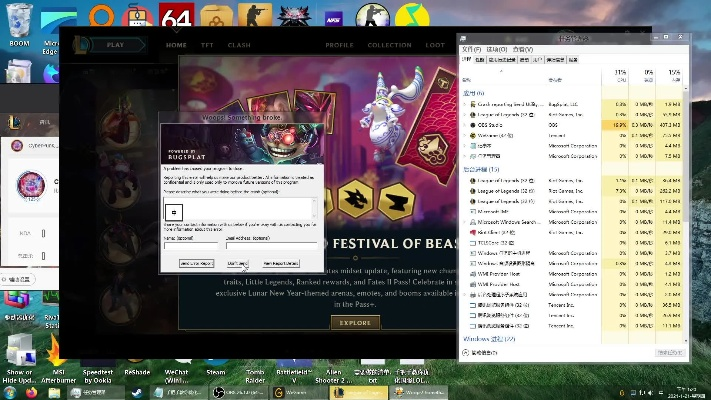Open the TFT tab in League client
711x400 pixels.
point(207,45)
